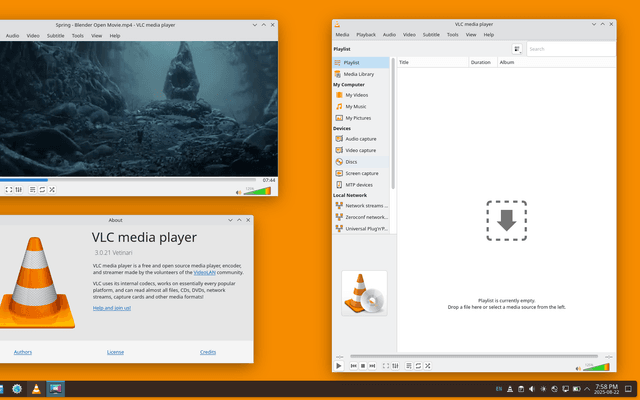Click Stop in the playlist VLC window

click(363, 366)
